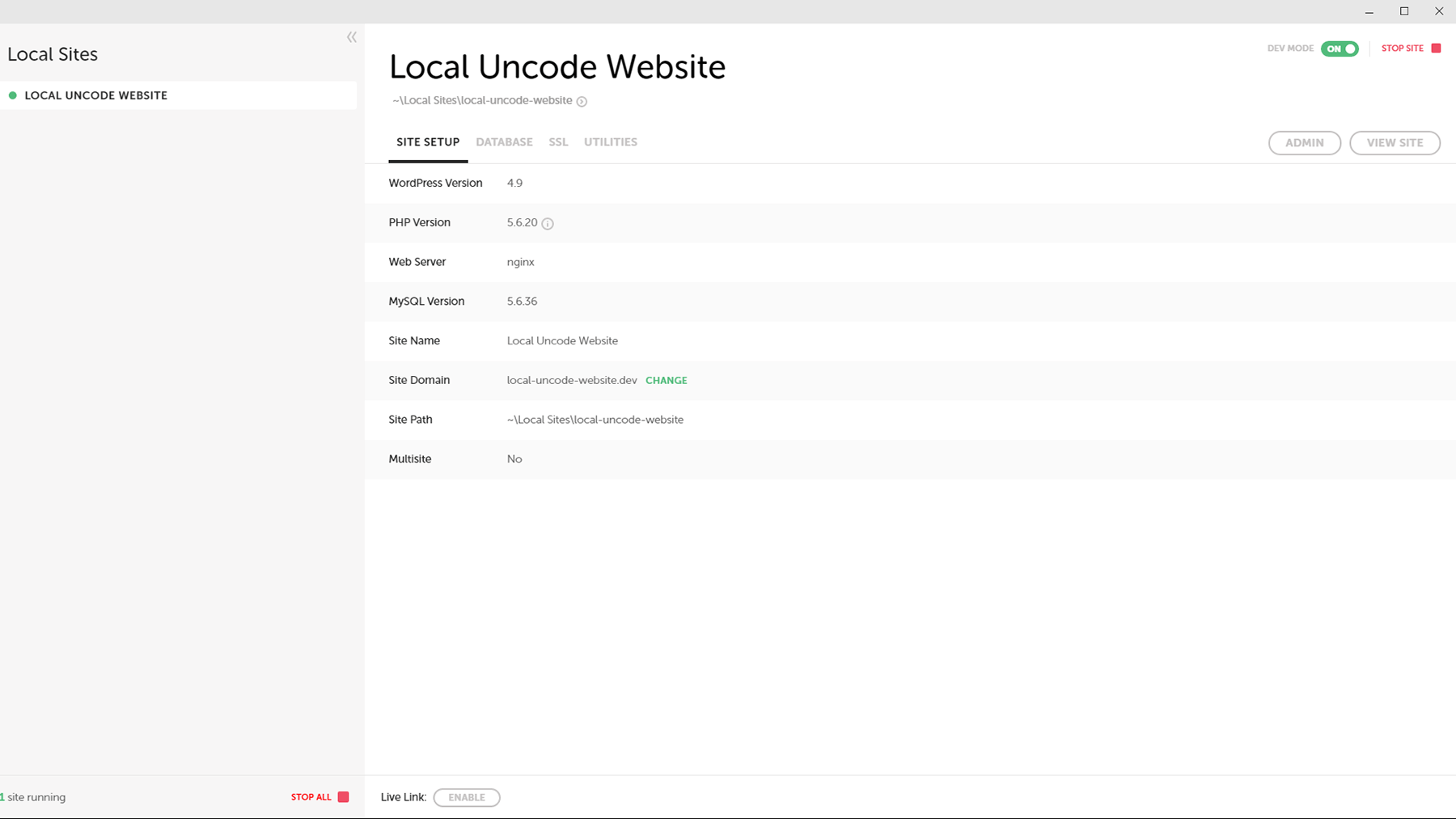Toggle Dev Mode switch off
This screenshot has width=1456, height=819.
(x=1340, y=49)
